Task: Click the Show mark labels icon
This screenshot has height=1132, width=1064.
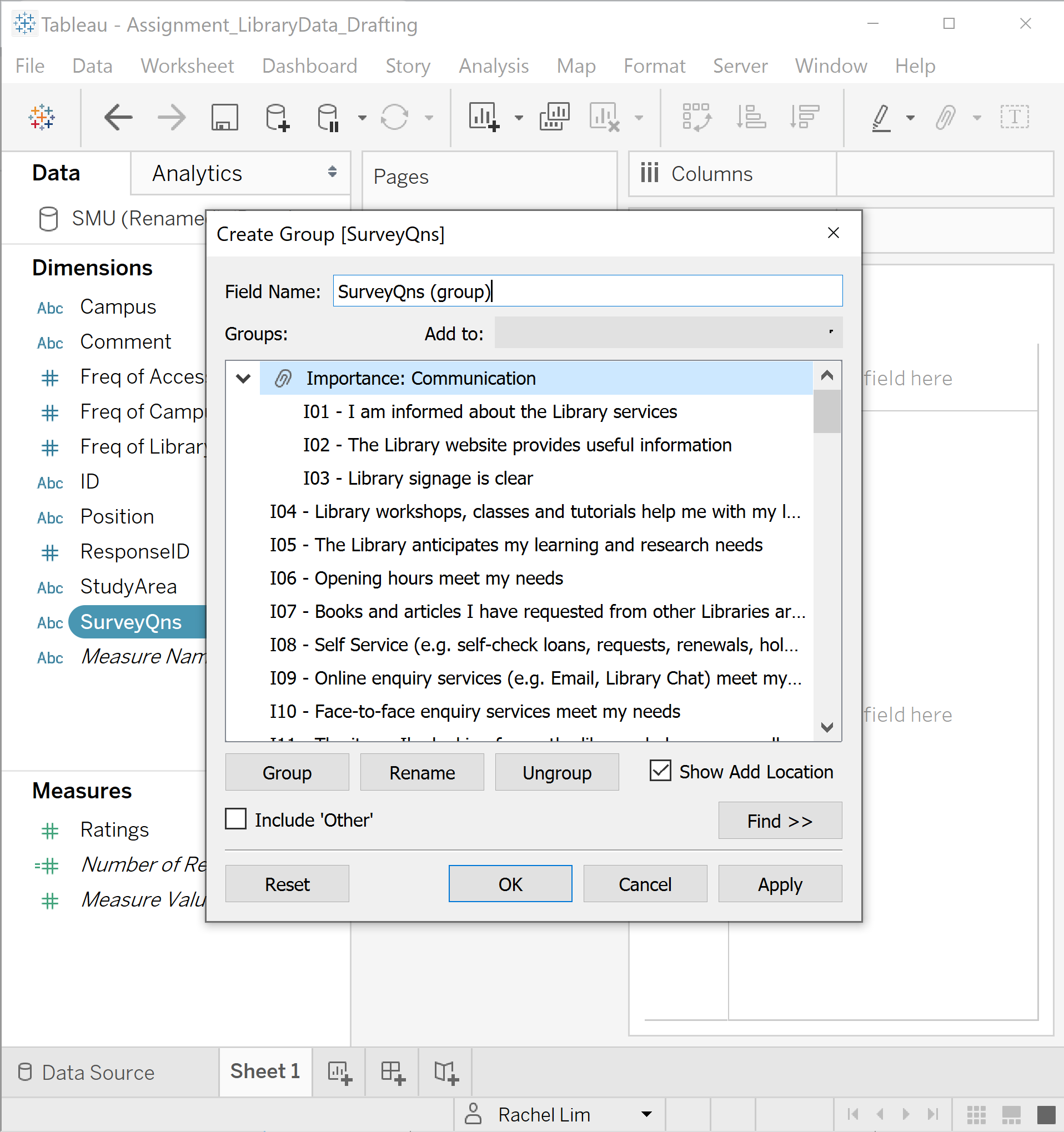Action: 1015,117
